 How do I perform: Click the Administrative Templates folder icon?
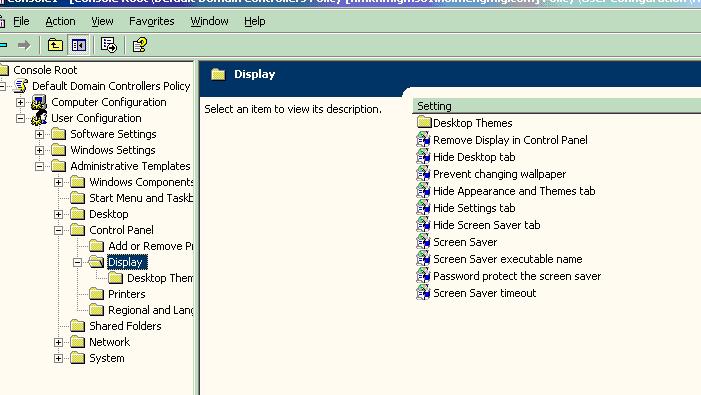tap(58, 166)
